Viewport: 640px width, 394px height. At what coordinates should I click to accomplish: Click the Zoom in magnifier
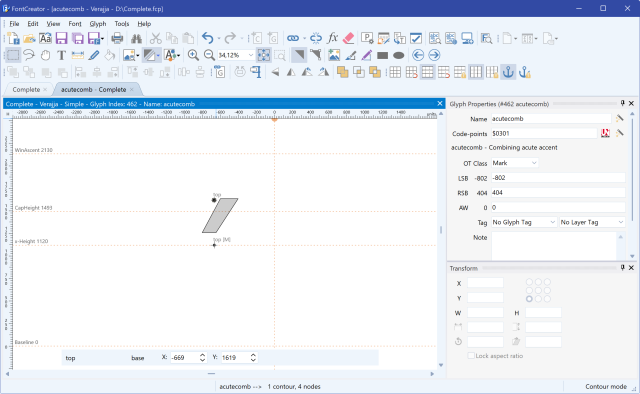193,55
